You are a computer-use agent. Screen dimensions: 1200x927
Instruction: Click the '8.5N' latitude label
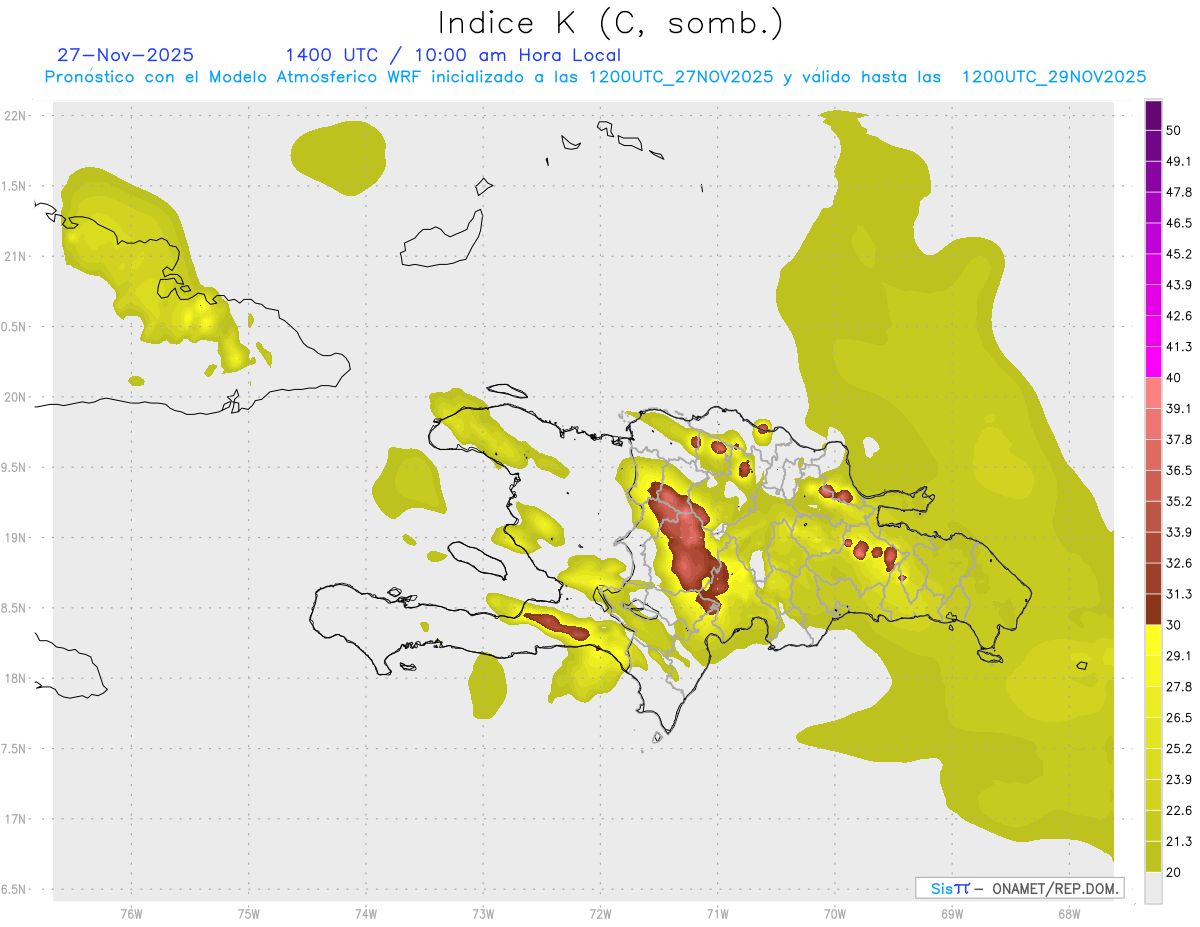point(15,608)
